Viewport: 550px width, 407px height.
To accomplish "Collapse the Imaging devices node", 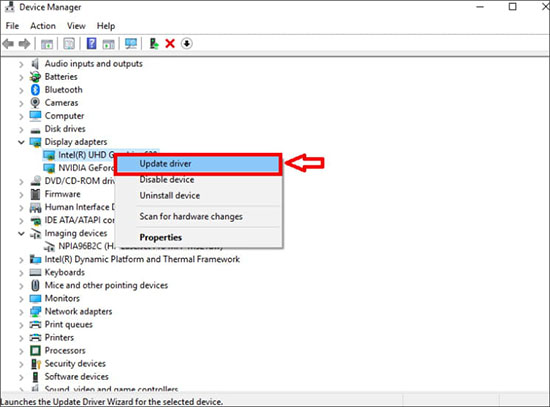I will 21,233.
